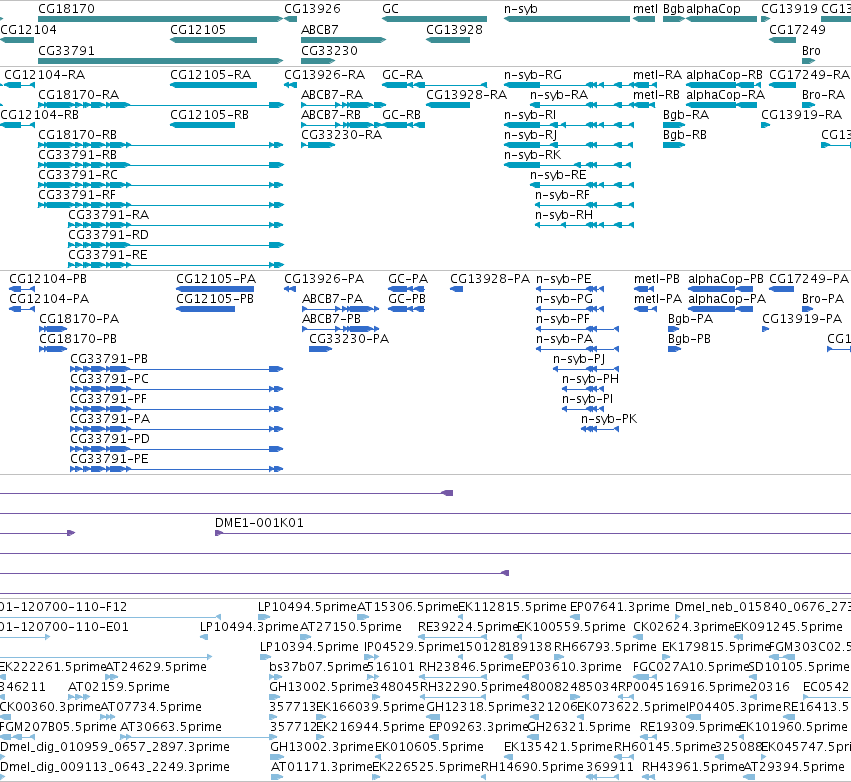Click the n-syb-PK protein label

tap(609, 419)
